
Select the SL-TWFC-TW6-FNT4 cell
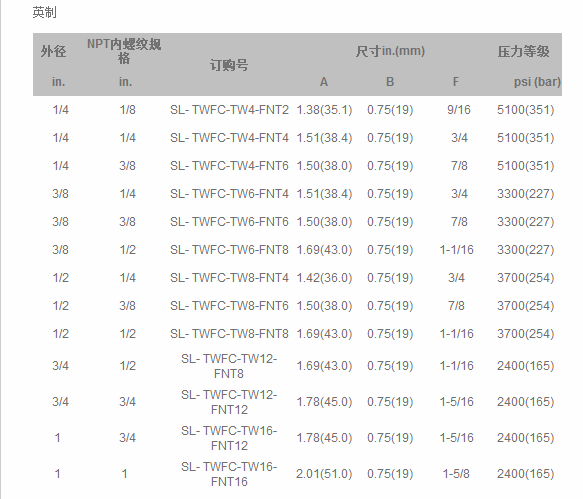coord(229,194)
